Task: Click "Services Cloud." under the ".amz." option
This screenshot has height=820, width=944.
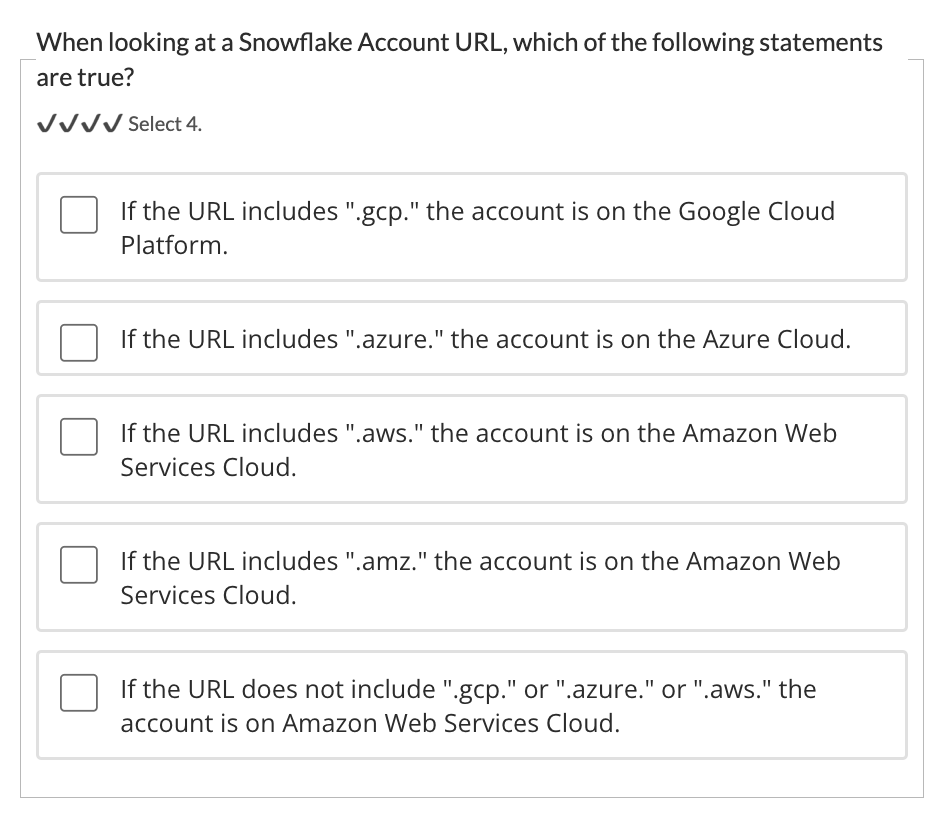Action: pos(208,595)
